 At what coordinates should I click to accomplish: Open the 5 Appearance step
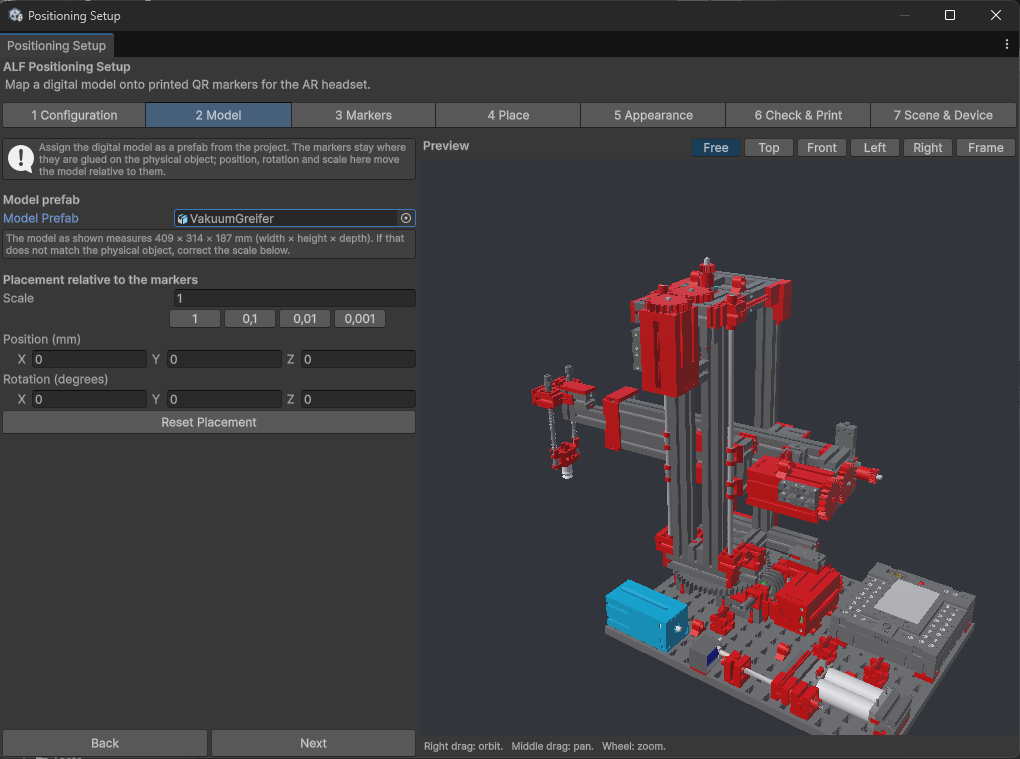point(653,115)
